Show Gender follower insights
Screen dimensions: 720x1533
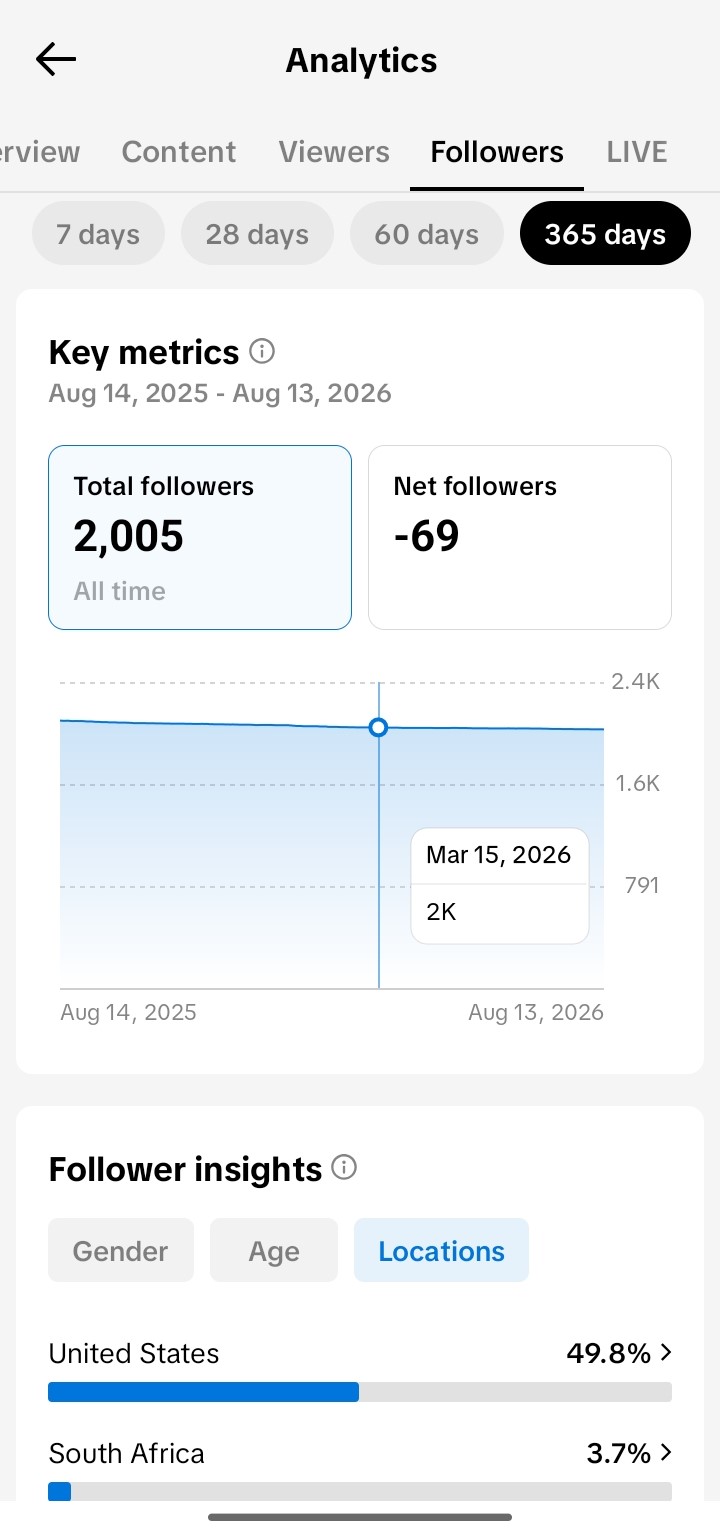(x=121, y=1250)
